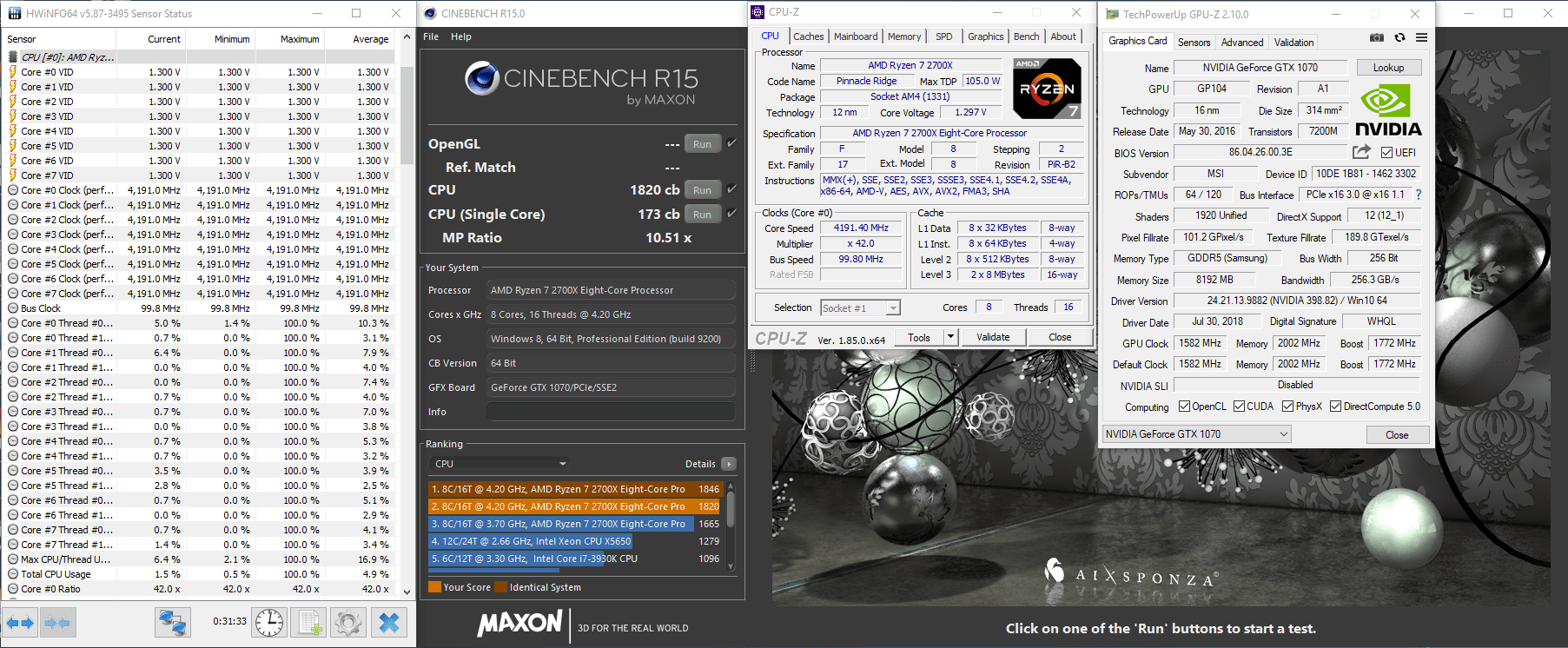Click the Ryzen 7 logo in CPU-Z
The width and height of the screenshot is (1568, 648).
pyautogui.click(x=1047, y=89)
